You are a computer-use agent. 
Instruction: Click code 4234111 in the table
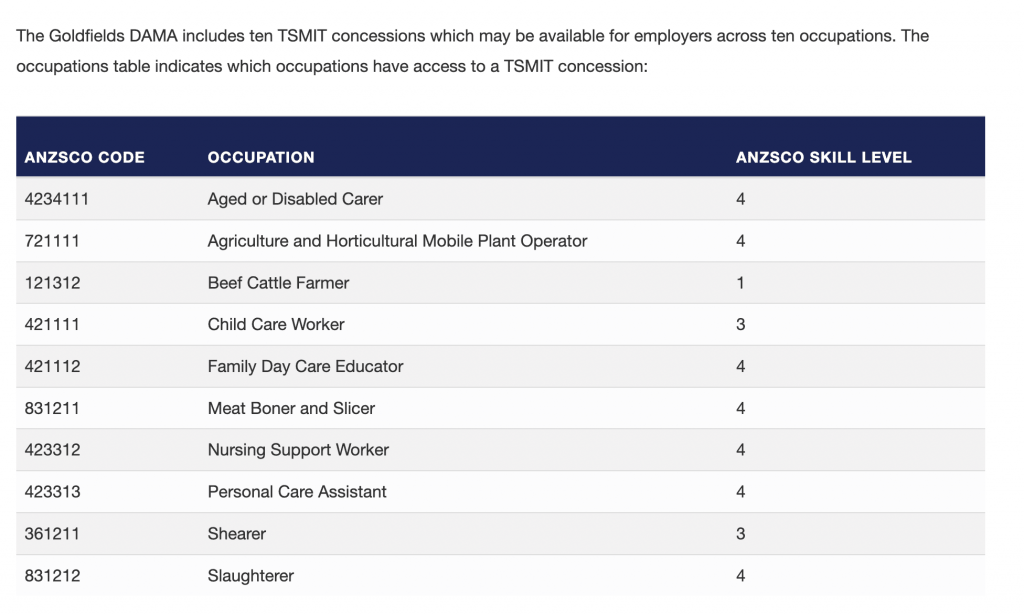(x=57, y=199)
